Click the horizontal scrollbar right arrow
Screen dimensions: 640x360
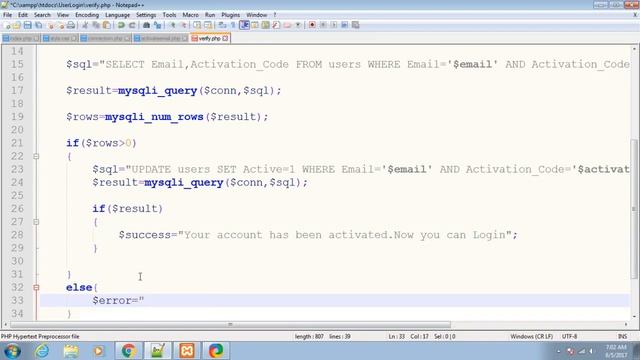626,324
